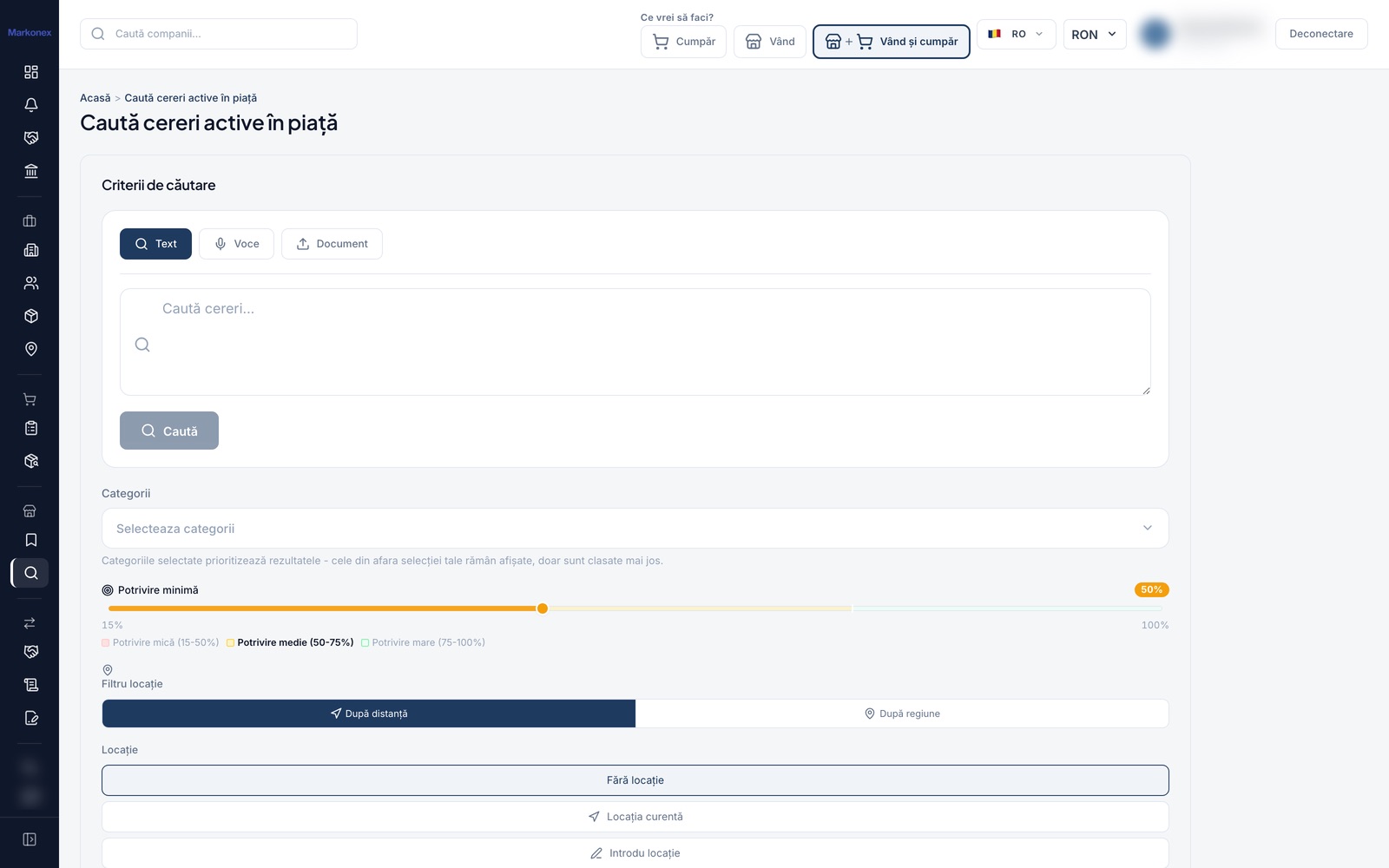Open the RON currency dropdown
Screen dimensions: 1389x868
click(x=1095, y=34)
